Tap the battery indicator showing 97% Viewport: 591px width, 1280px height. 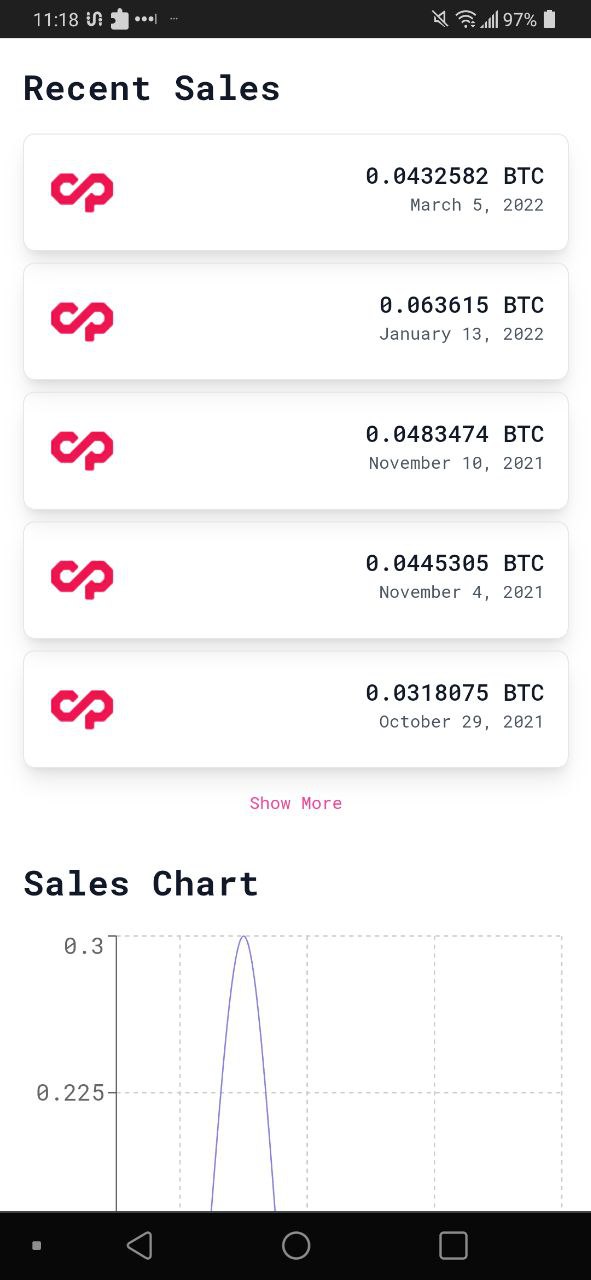550,19
